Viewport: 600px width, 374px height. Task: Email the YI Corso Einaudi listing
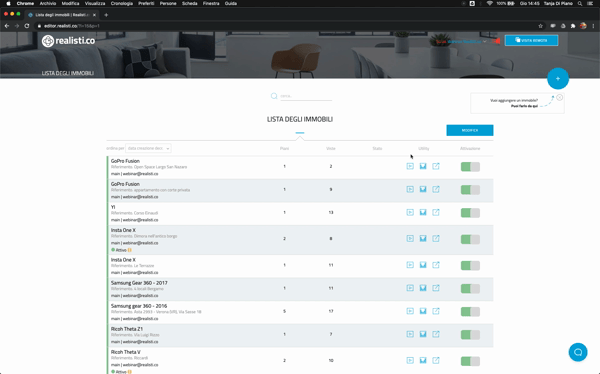tap(423, 212)
